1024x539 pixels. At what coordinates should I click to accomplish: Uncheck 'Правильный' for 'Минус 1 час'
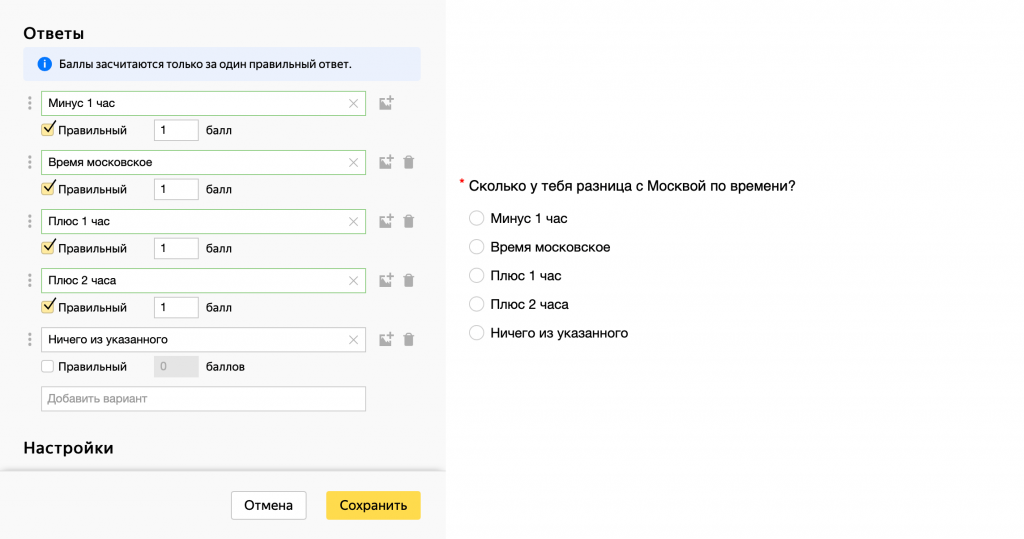pyautogui.click(x=48, y=130)
